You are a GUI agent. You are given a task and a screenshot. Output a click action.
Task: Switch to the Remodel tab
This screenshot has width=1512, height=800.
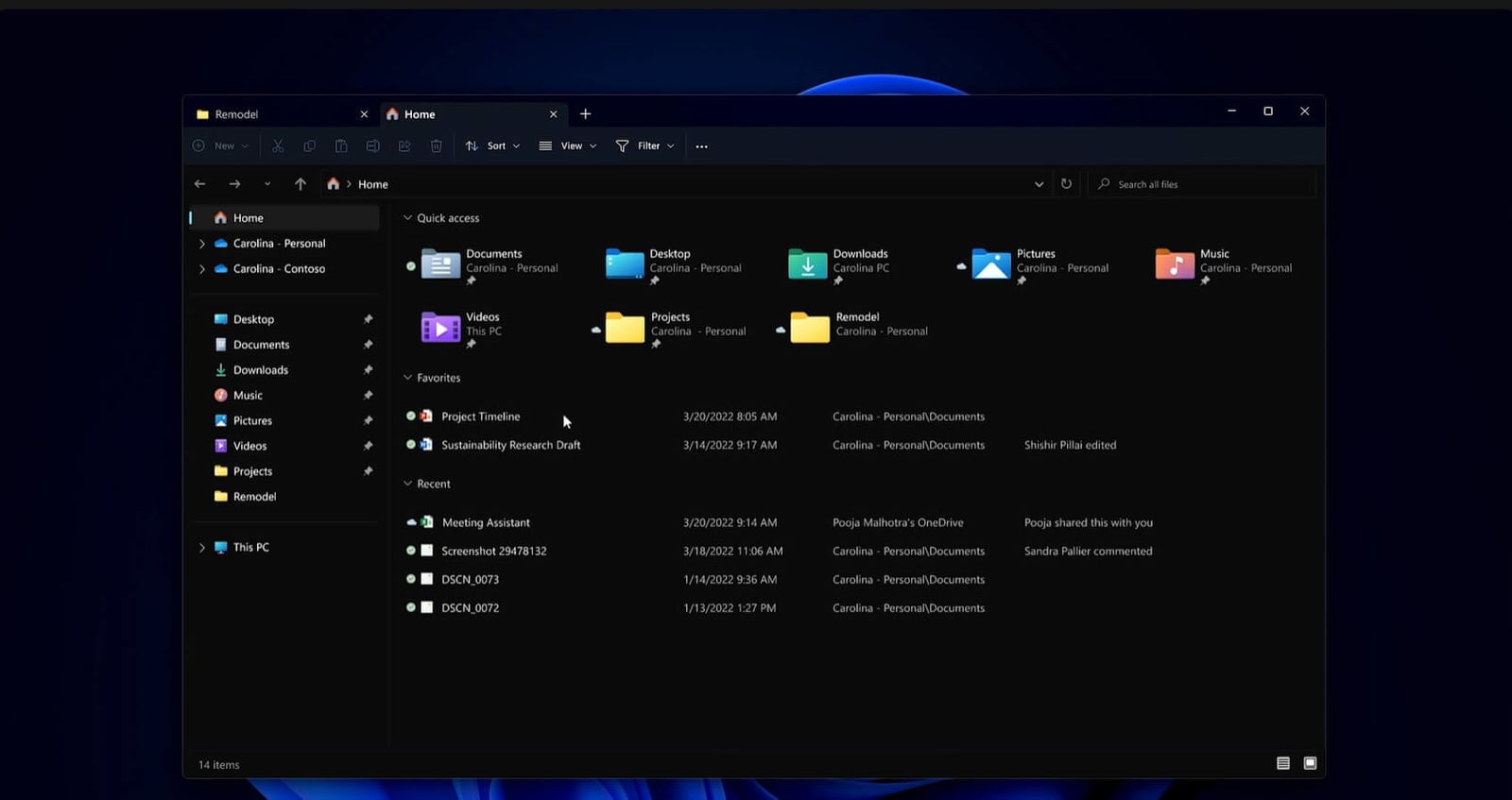coord(236,114)
